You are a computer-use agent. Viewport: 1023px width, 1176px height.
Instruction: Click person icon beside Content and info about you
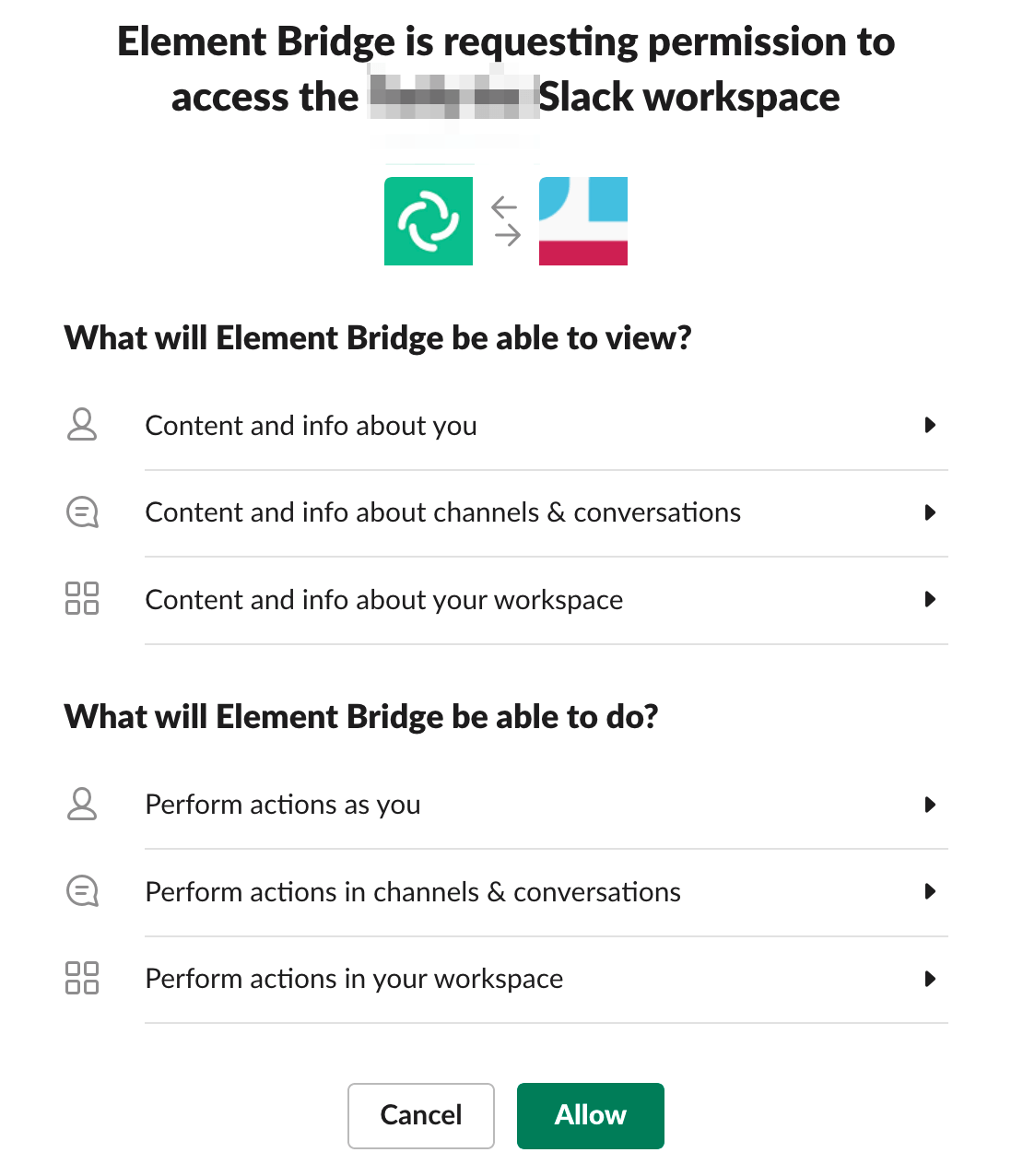[82, 425]
